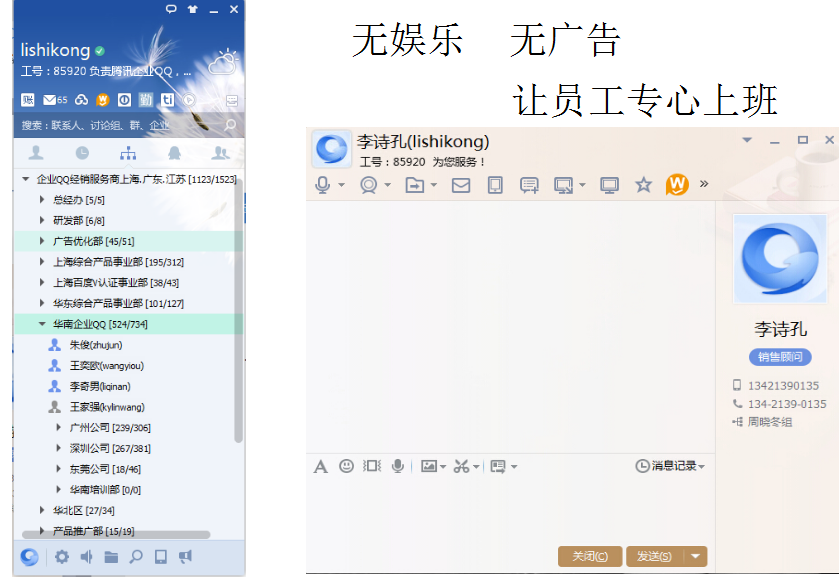The image size is (839, 578).
Task: Expand 上海综合产品事业部 [195/312]
Action: point(42,262)
